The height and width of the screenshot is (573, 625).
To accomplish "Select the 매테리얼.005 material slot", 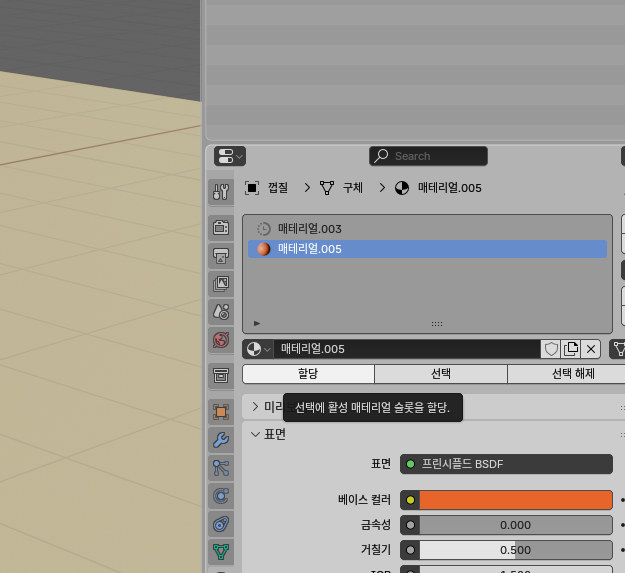I will click(427, 249).
